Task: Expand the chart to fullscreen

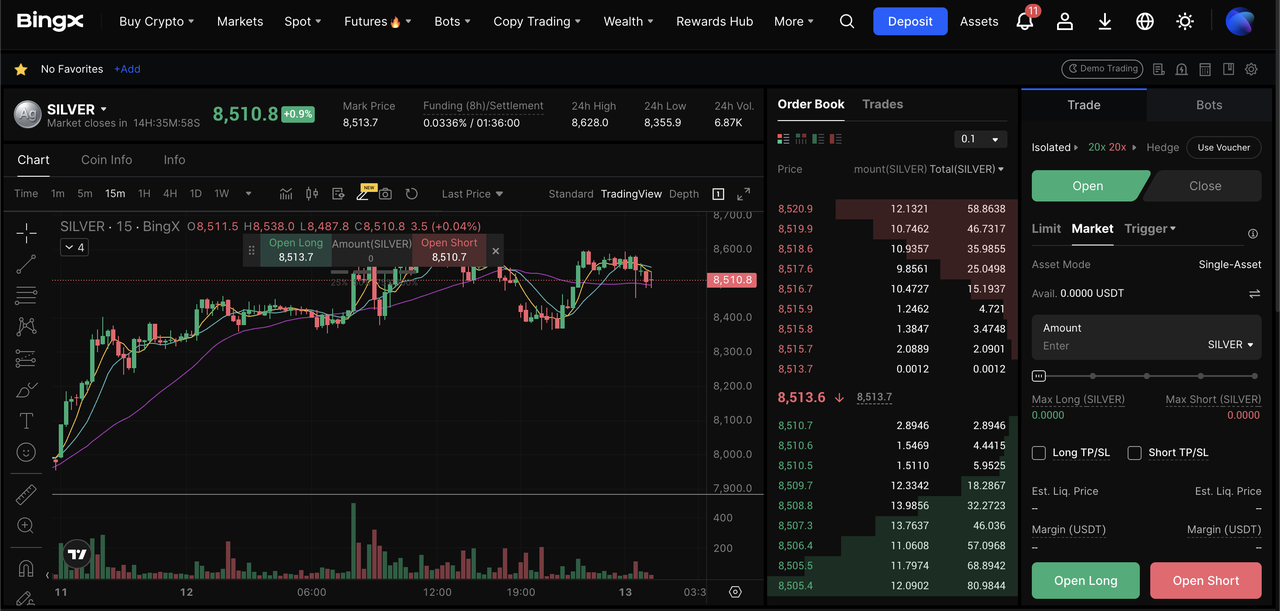Action: tap(743, 194)
